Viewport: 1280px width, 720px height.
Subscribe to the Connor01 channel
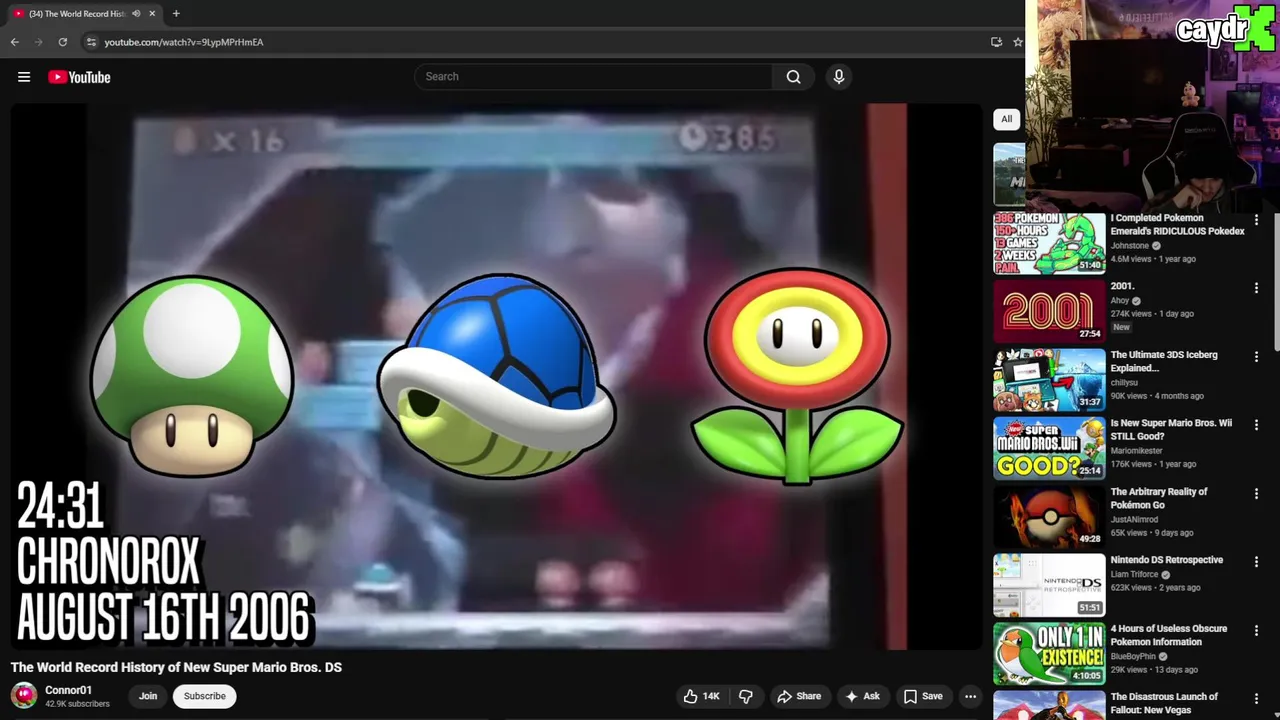[205, 696]
